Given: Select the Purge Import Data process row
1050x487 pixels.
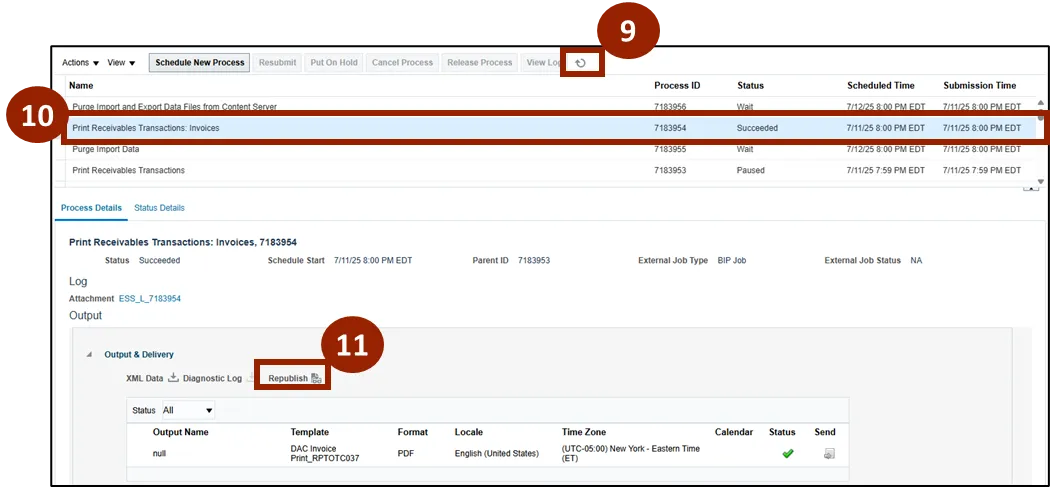Looking at the screenshot, I should click(x=106, y=149).
